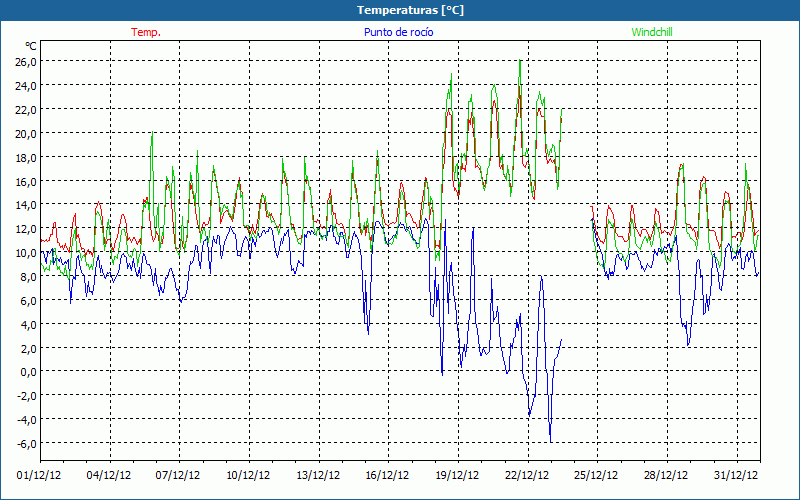Click the 8,0 y-axis value
This screenshot has height=500, width=800.
28,277
